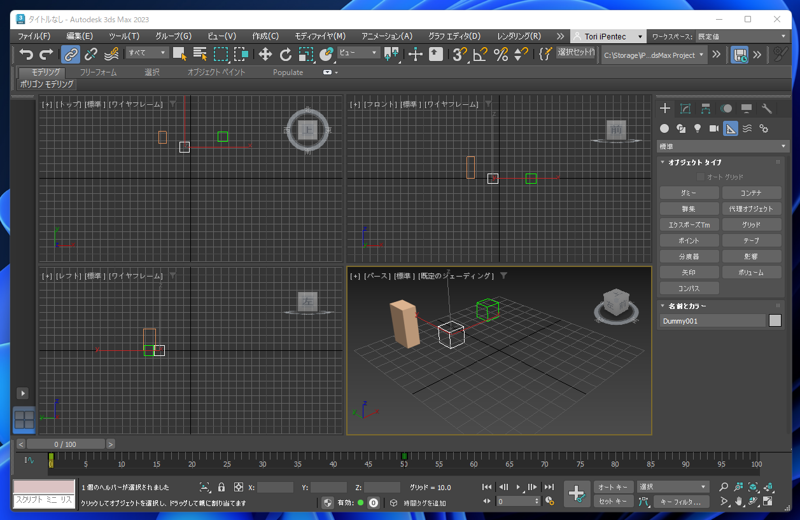Open the Modify panel tab icon
Viewport: 800px width, 520px height.
pos(685,109)
